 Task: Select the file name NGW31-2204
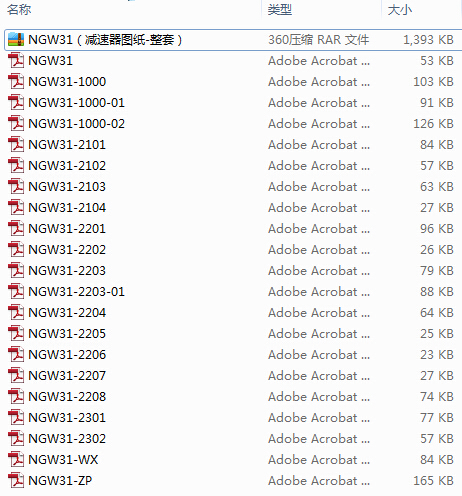pos(67,312)
